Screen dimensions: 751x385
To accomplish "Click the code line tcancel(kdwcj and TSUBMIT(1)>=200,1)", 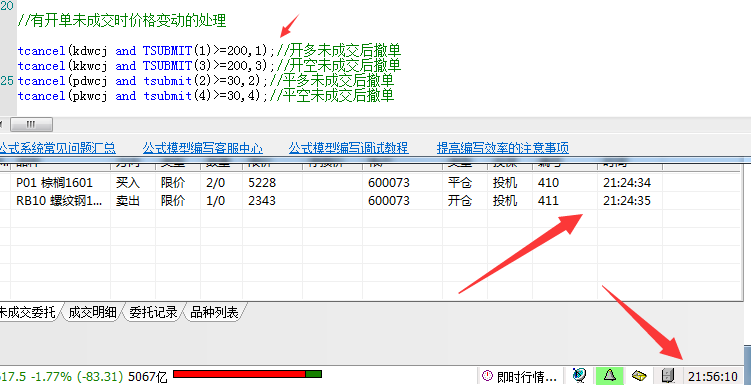I will (147, 51).
